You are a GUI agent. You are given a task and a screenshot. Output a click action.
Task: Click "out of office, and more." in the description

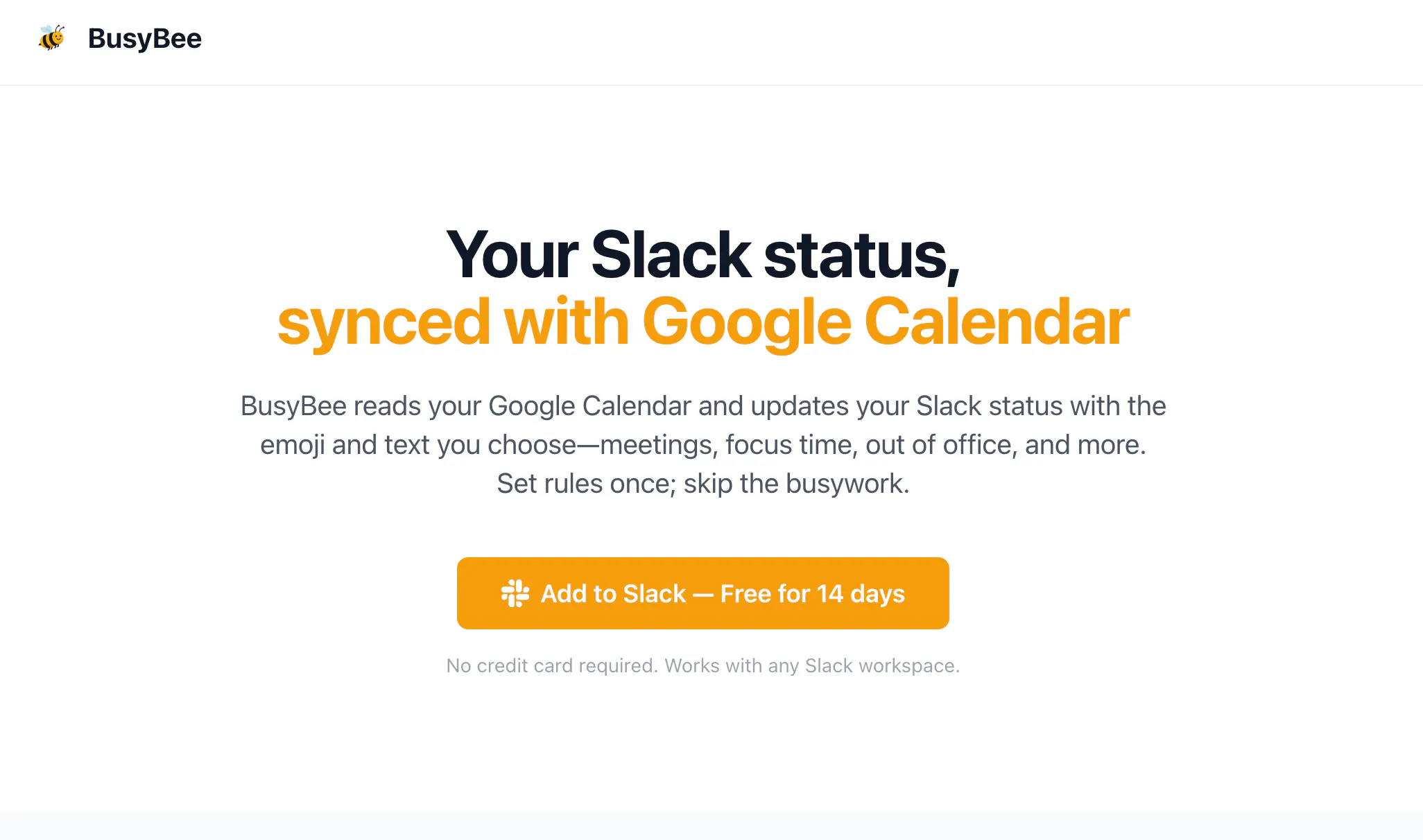(x=1006, y=445)
